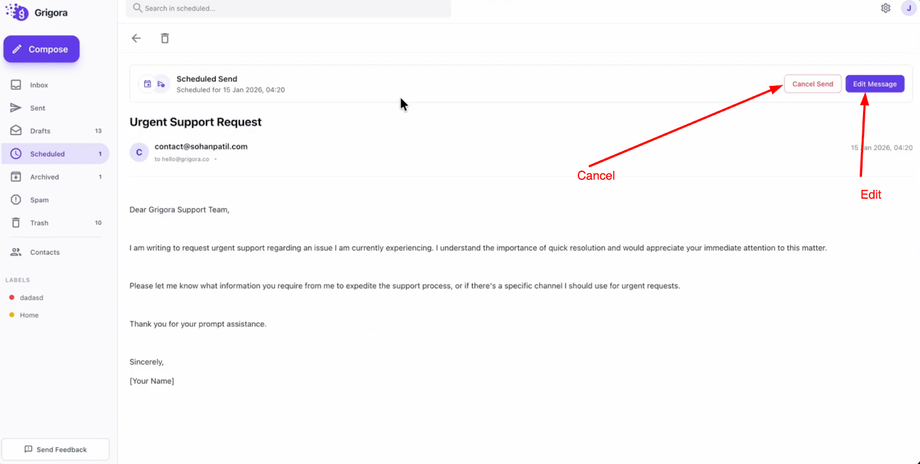The height and width of the screenshot is (464, 920).
Task: Filter by the Home label
Action: tap(29, 315)
